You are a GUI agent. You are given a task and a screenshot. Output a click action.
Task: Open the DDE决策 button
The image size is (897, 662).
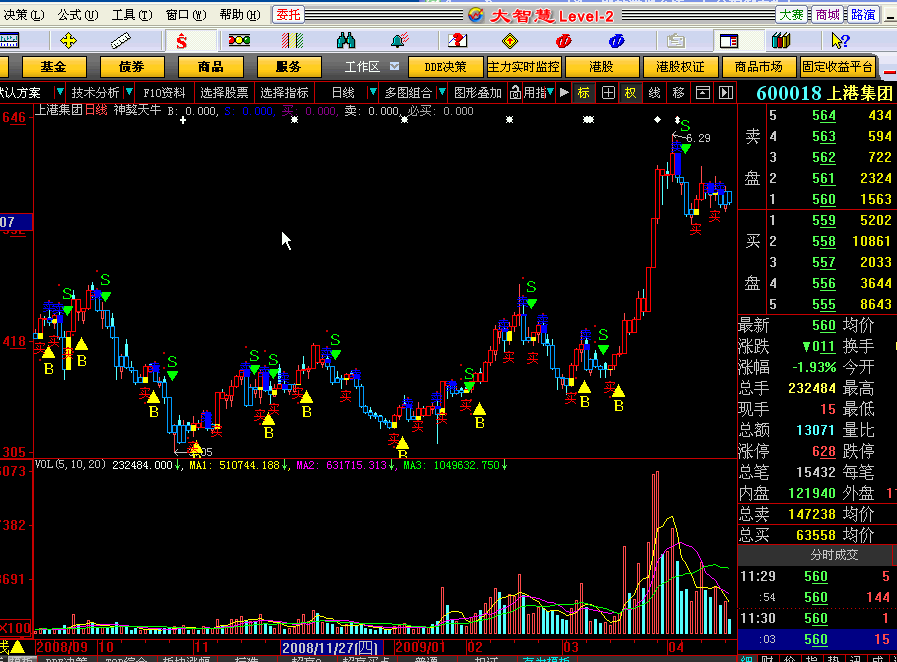(x=445, y=67)
